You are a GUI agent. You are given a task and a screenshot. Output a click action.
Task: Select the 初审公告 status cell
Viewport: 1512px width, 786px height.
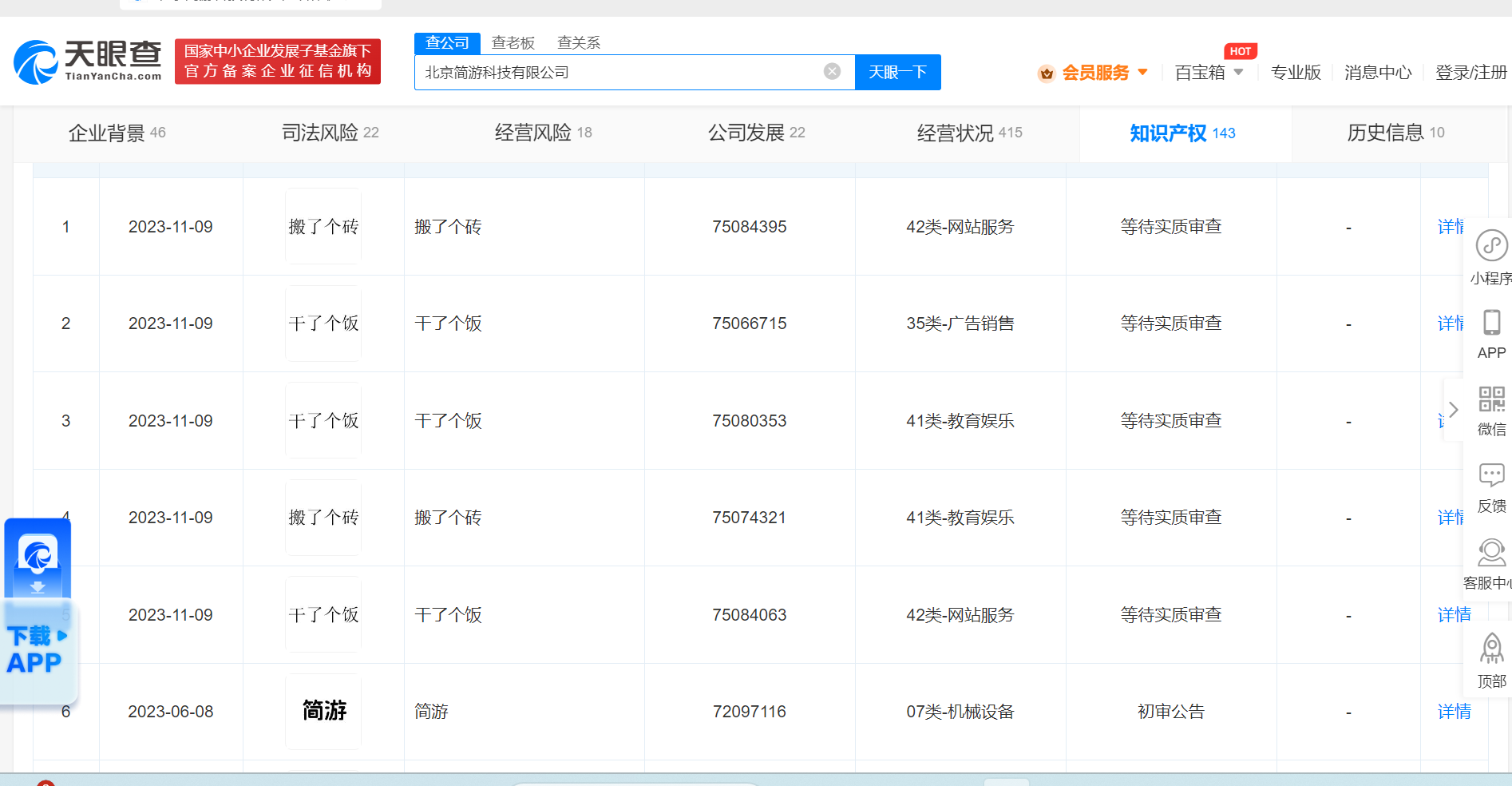(1171, 712)
